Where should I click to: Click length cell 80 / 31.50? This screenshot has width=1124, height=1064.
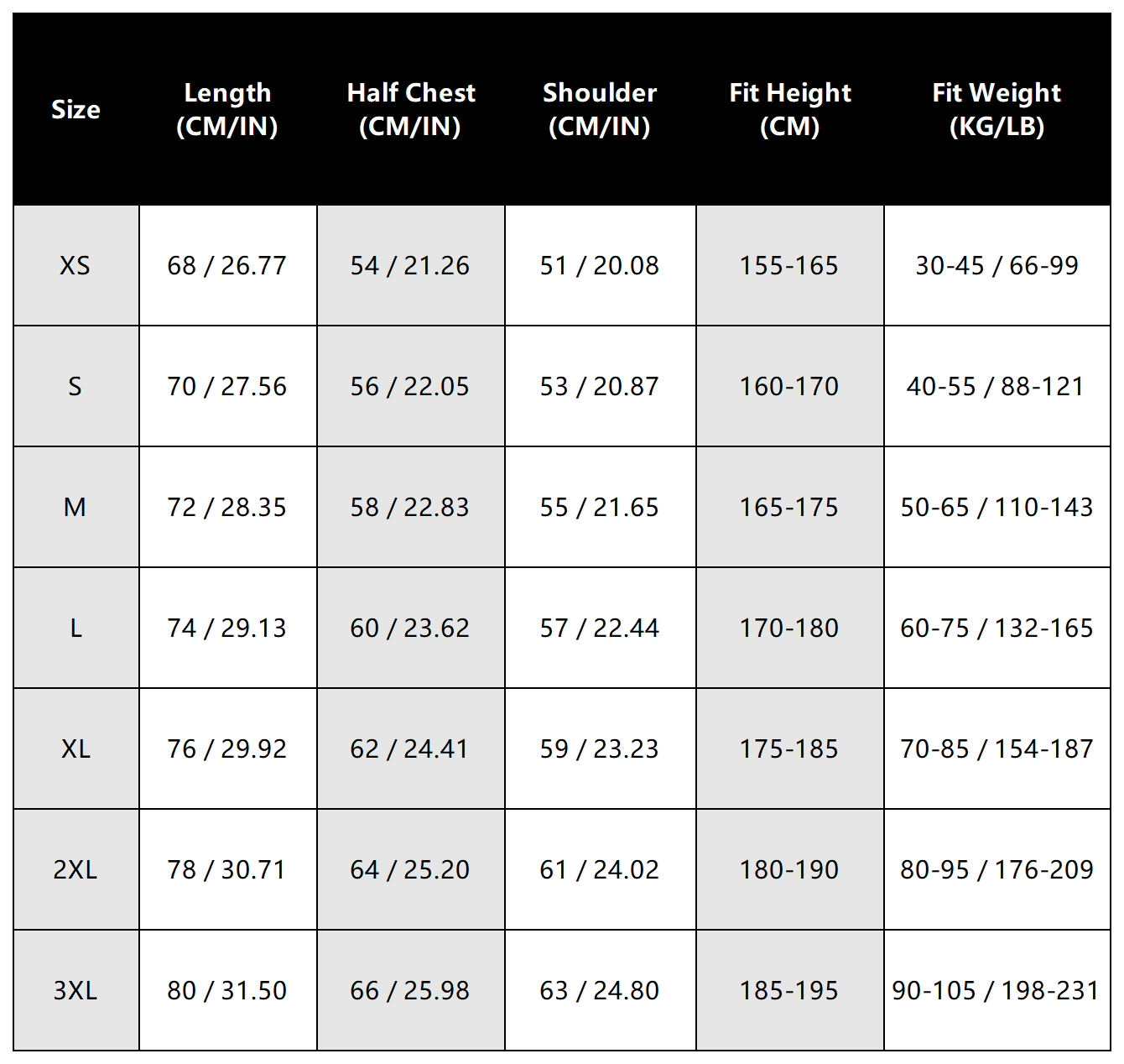point(227,991)
